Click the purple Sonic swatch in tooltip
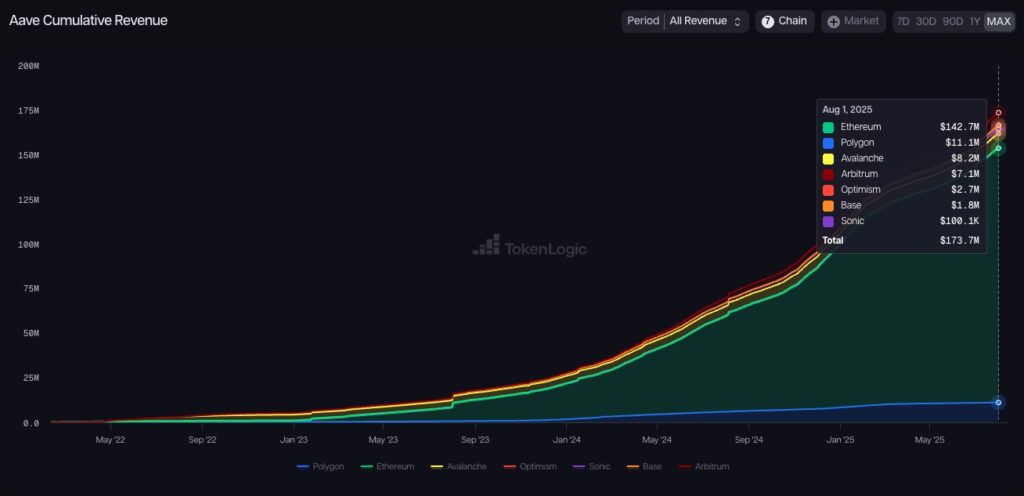Image resolution: width=1024 pixels, height=496 pixels. click(828, 221)
